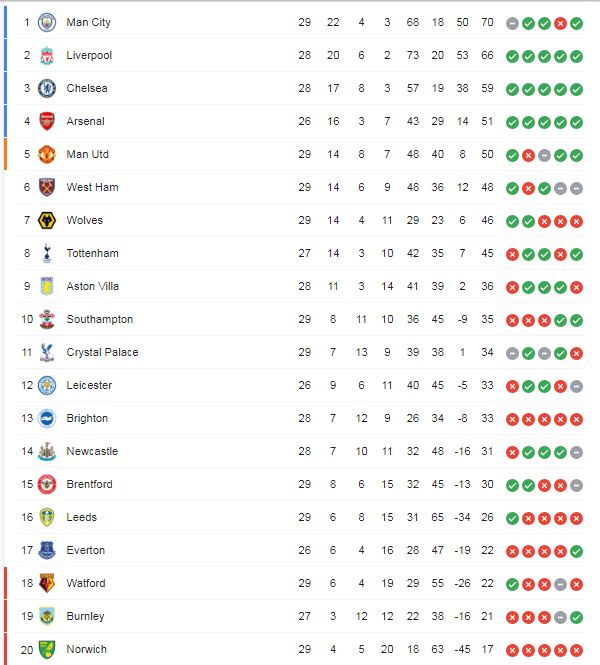Click the Man City club crest
The image size is (600, 665).
(46, 22)
